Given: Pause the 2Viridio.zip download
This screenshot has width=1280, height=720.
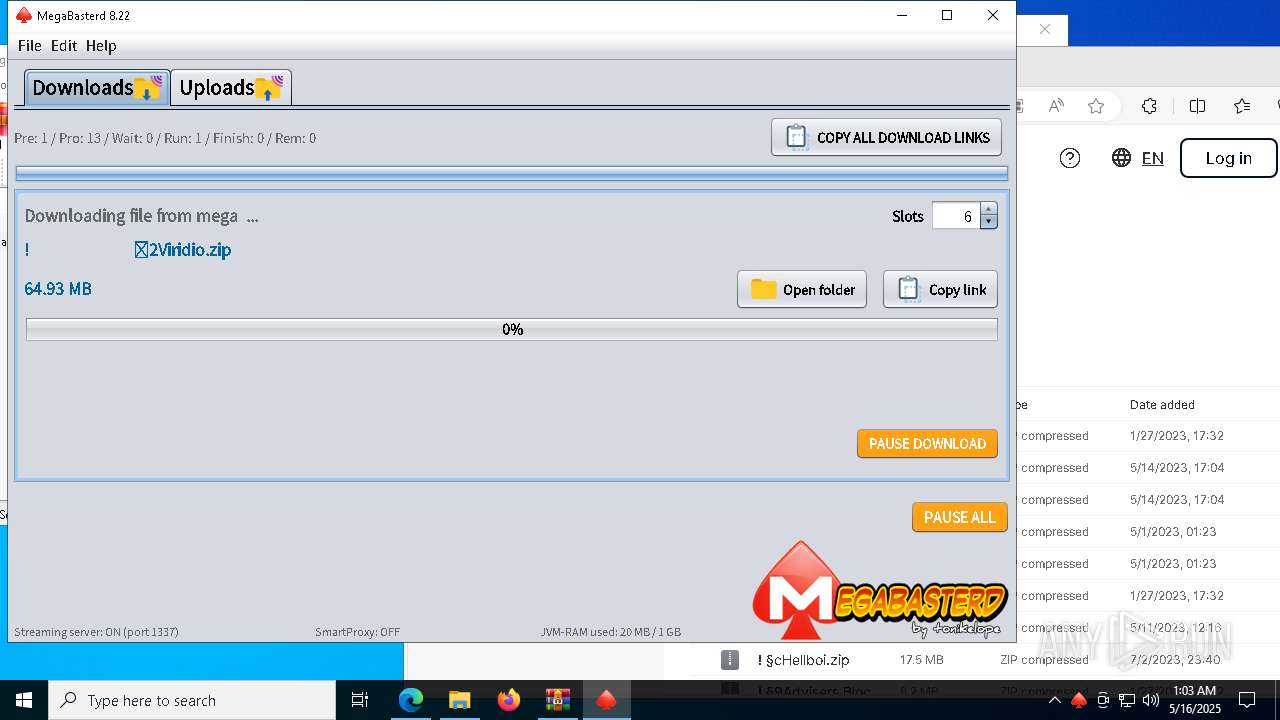Looking at the screenshot, I should point(927,443).
